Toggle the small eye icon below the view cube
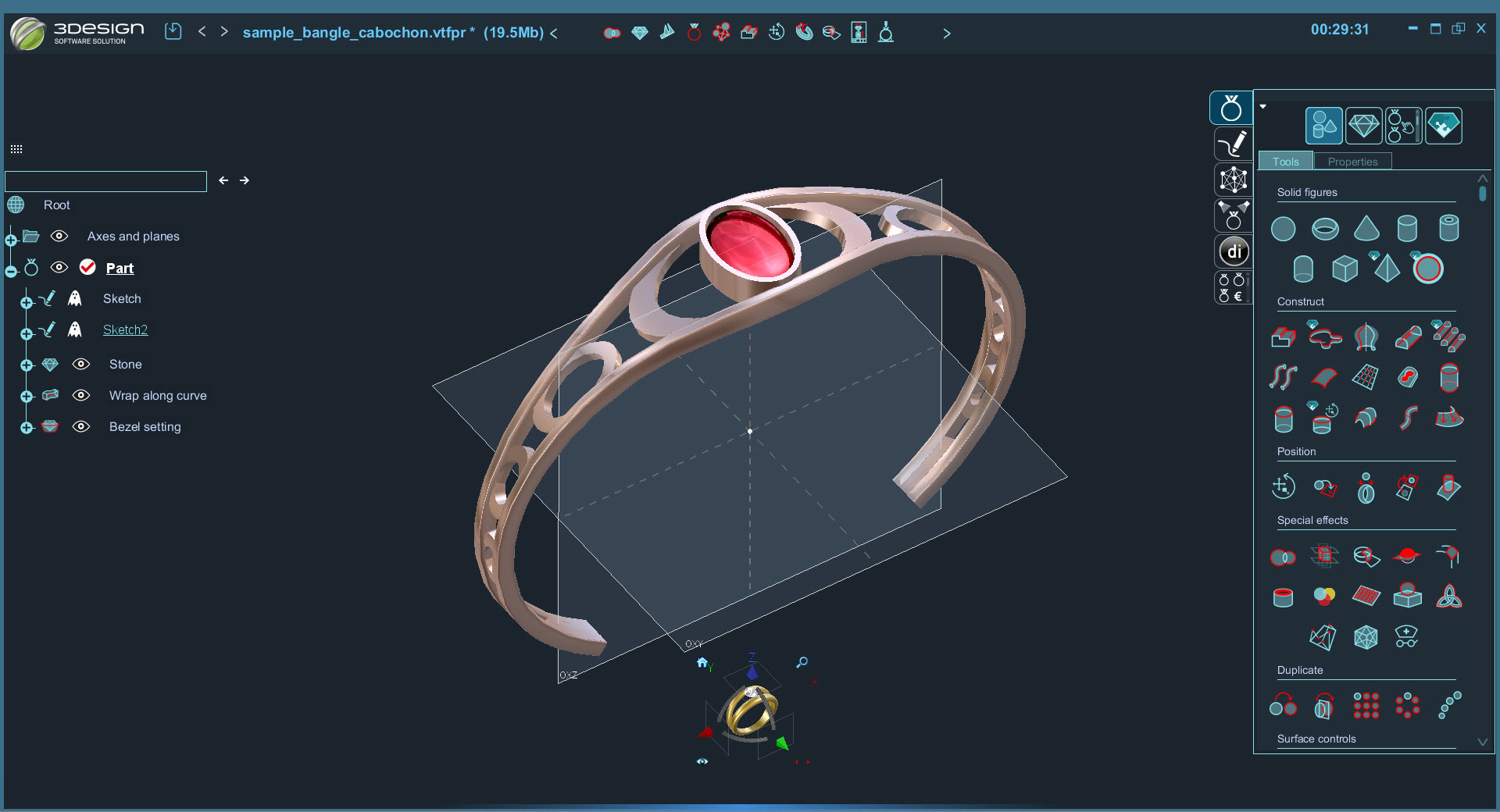 click(702, 761)
